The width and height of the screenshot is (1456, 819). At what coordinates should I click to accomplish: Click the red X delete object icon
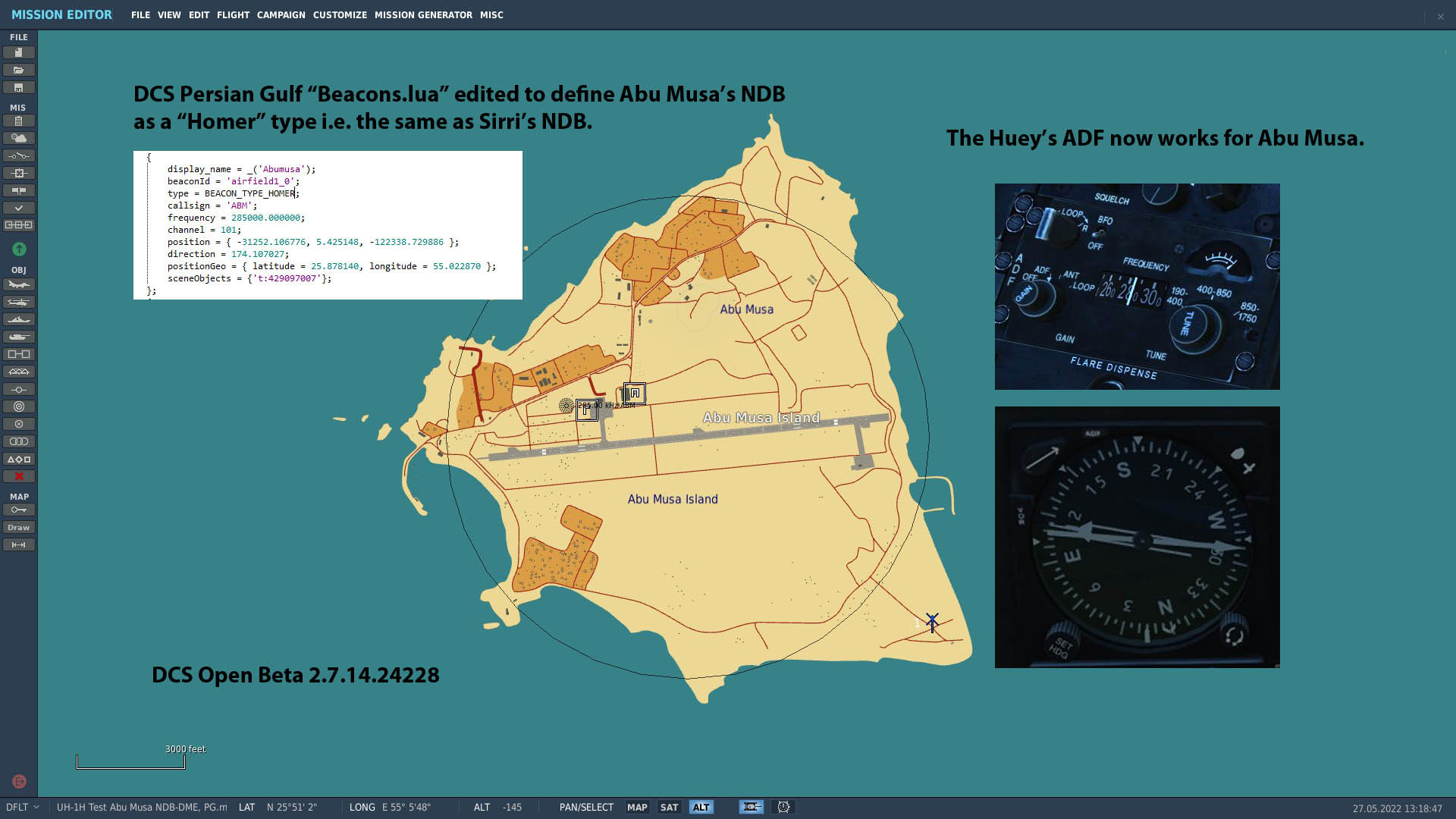point(19,476)
